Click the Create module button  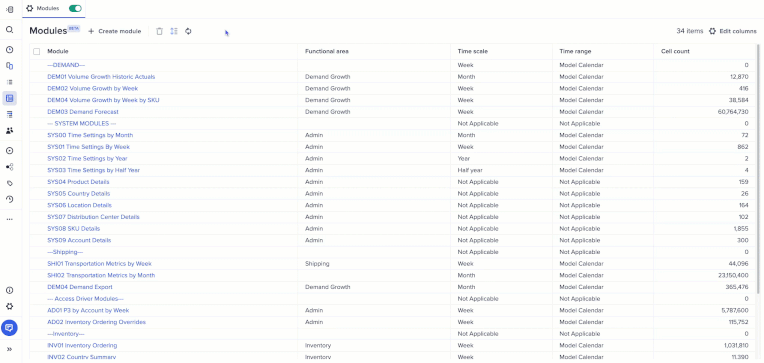[x=115, y=31]
